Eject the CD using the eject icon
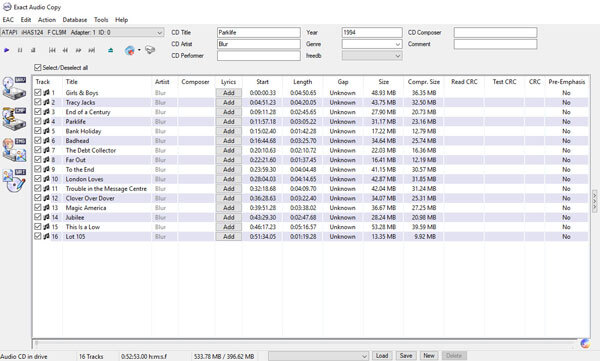The width and height of the screenshot is (600, 361). coord(111,50)
